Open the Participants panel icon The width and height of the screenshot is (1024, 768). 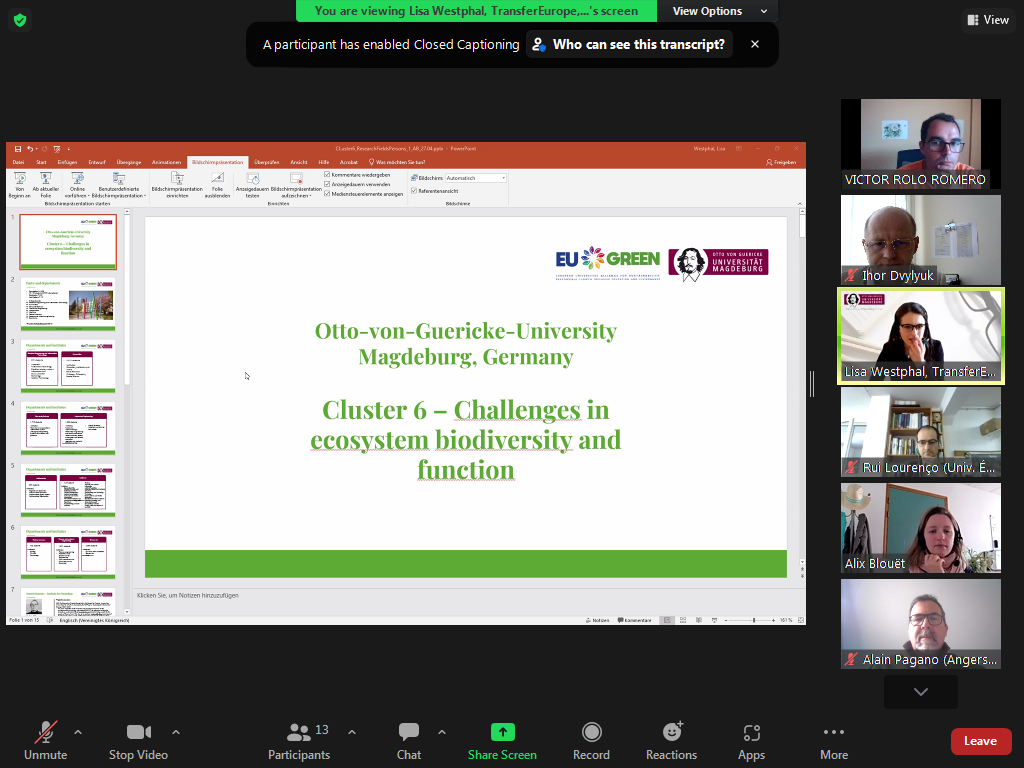299,732
